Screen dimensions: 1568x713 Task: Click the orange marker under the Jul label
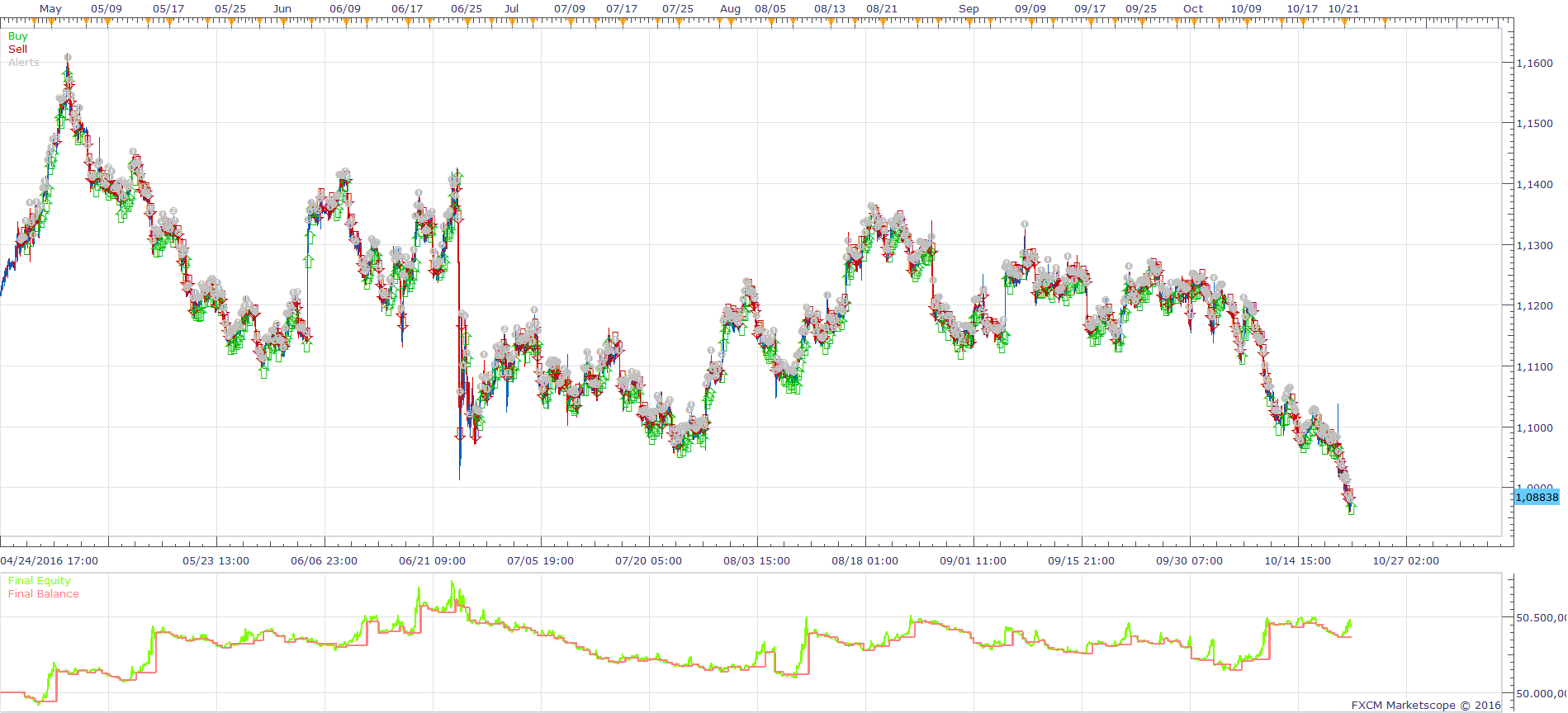coord(512,22)
